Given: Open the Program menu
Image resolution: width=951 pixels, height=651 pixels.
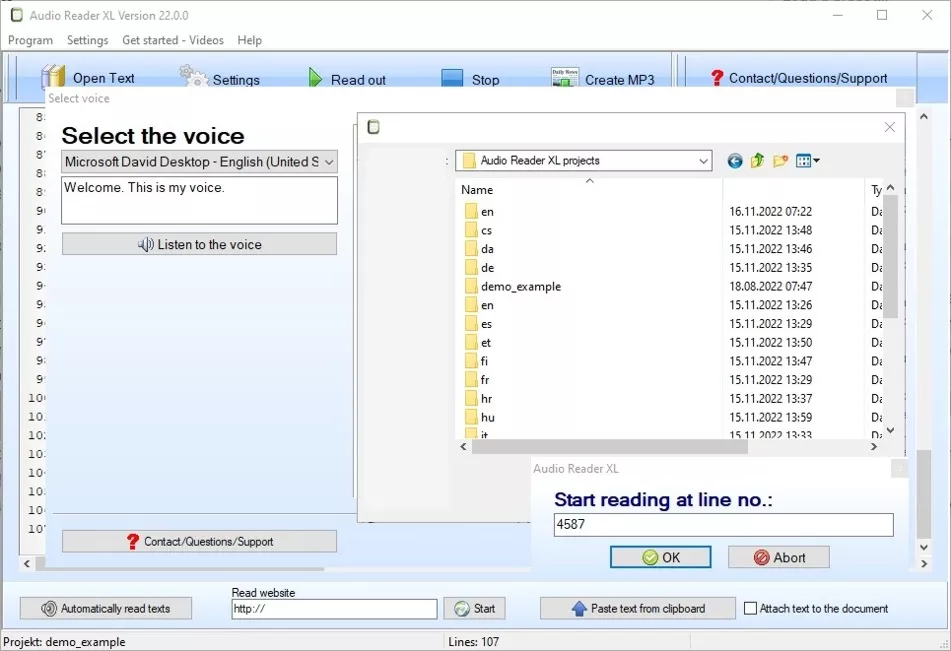Looking at the screenshot, I should (30, 40).
